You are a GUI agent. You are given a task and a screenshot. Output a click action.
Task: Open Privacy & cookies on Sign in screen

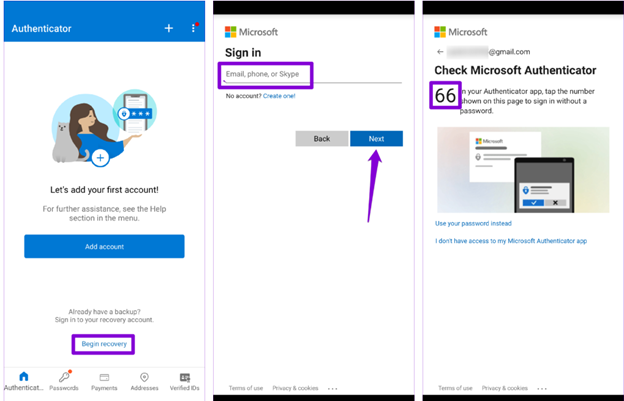point(295,388)
